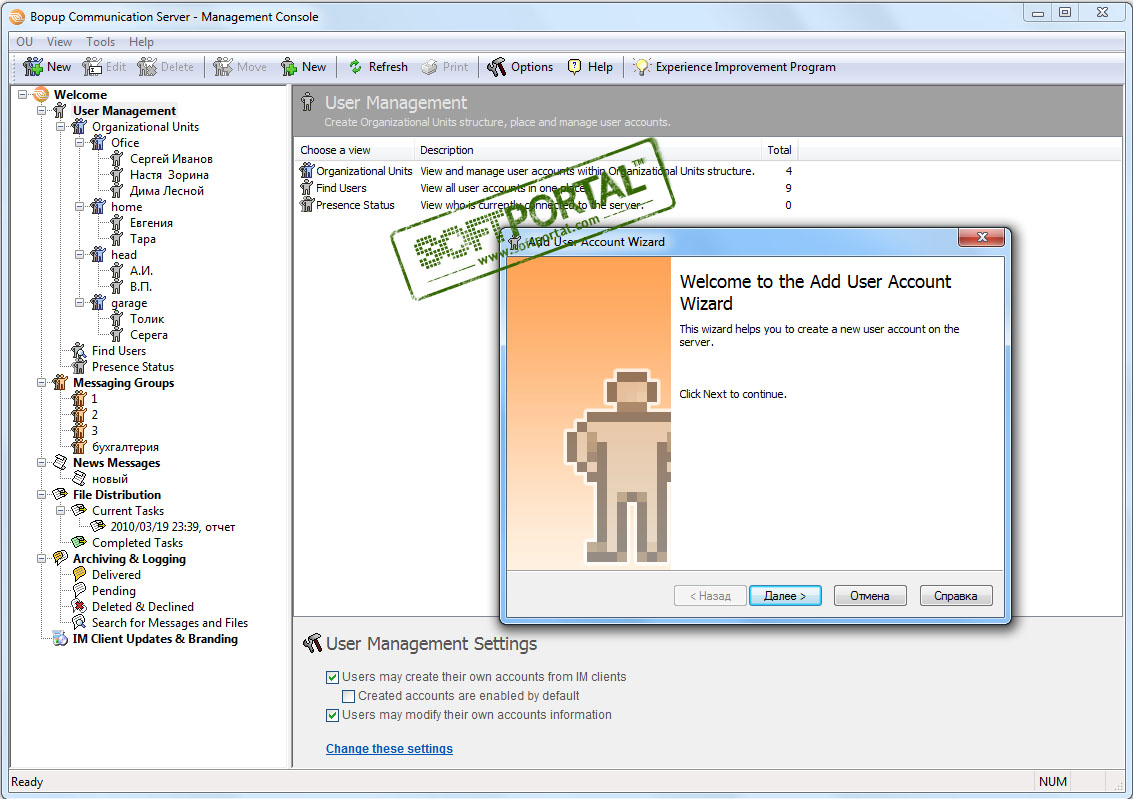Toggle users may create their own accounts
The height and width of the screenshot is (799, 1133).
tap(332, 677)
